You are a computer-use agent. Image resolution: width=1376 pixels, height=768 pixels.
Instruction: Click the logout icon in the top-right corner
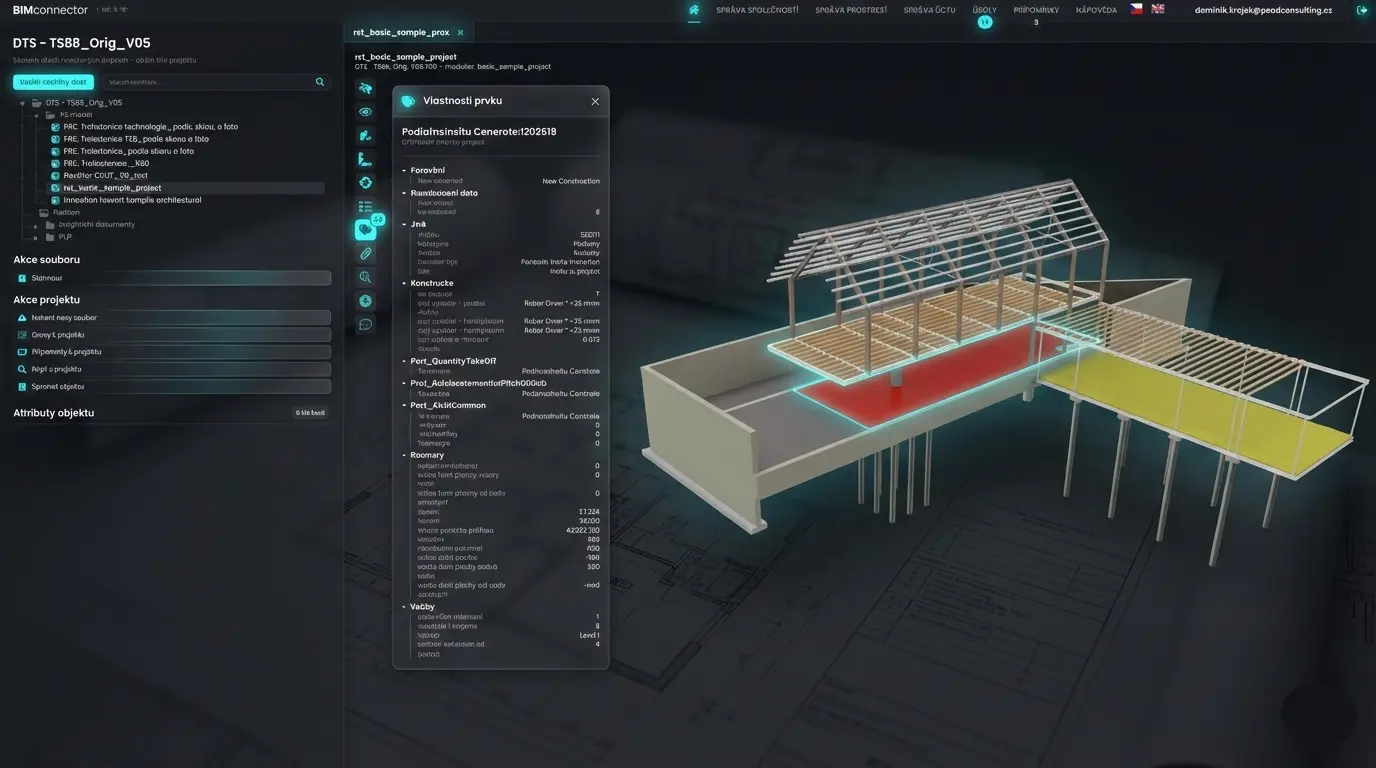[x=1361, y=9]
